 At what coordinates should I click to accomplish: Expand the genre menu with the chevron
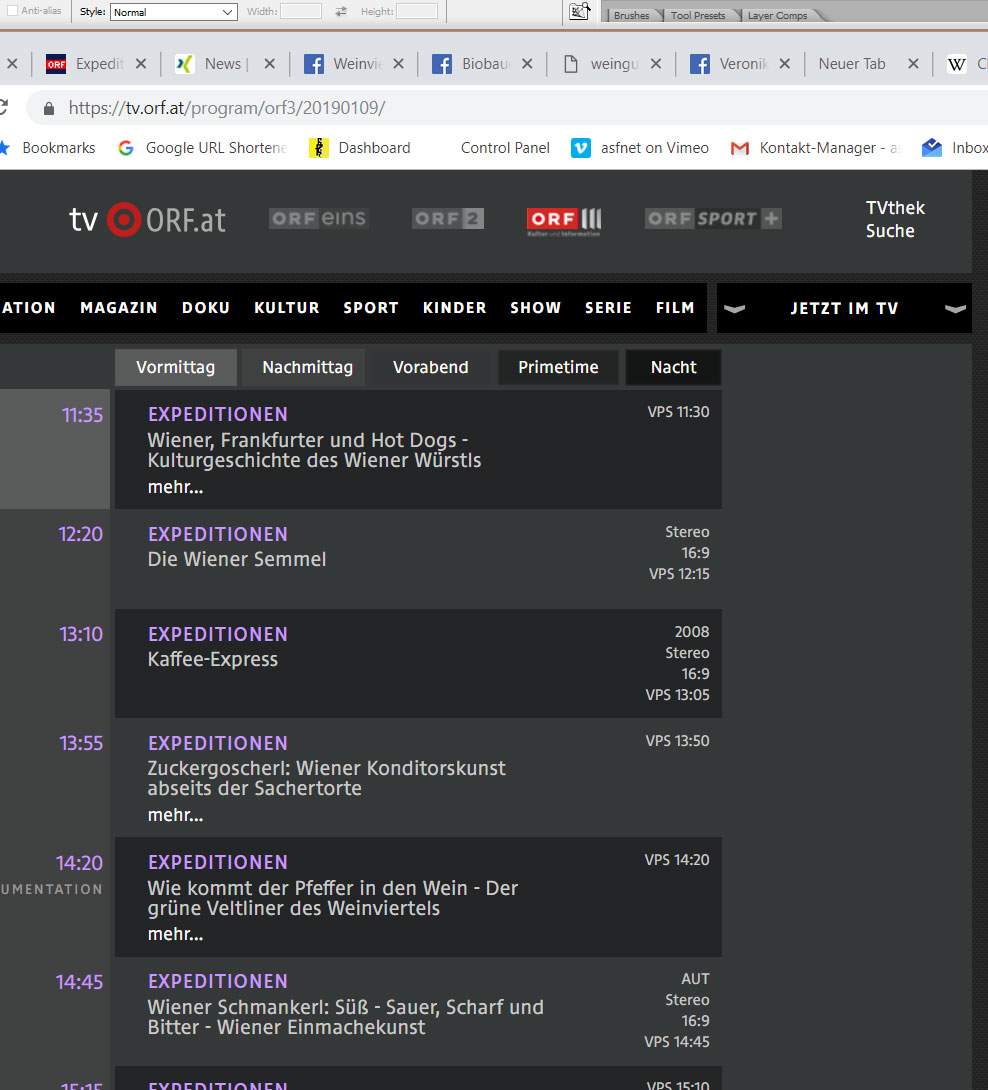pos(734,309)
